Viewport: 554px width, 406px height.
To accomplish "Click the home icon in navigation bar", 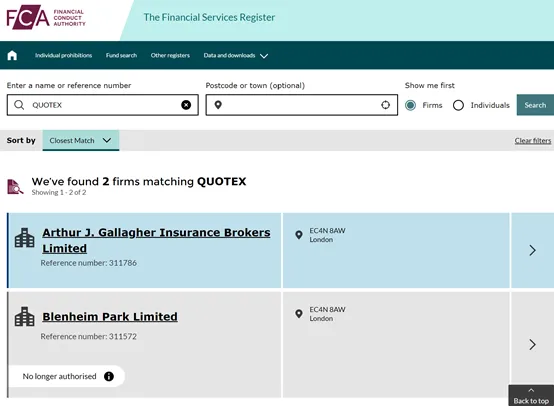I will point(12,55).
